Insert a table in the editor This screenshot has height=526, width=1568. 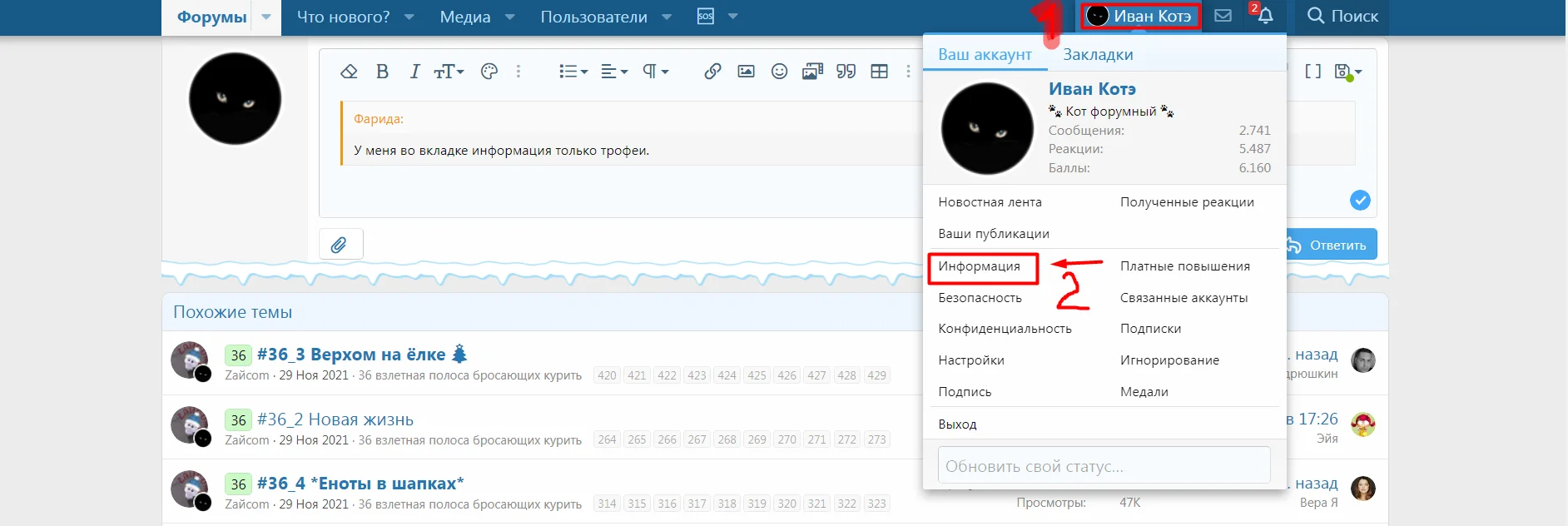pos(879,72)
